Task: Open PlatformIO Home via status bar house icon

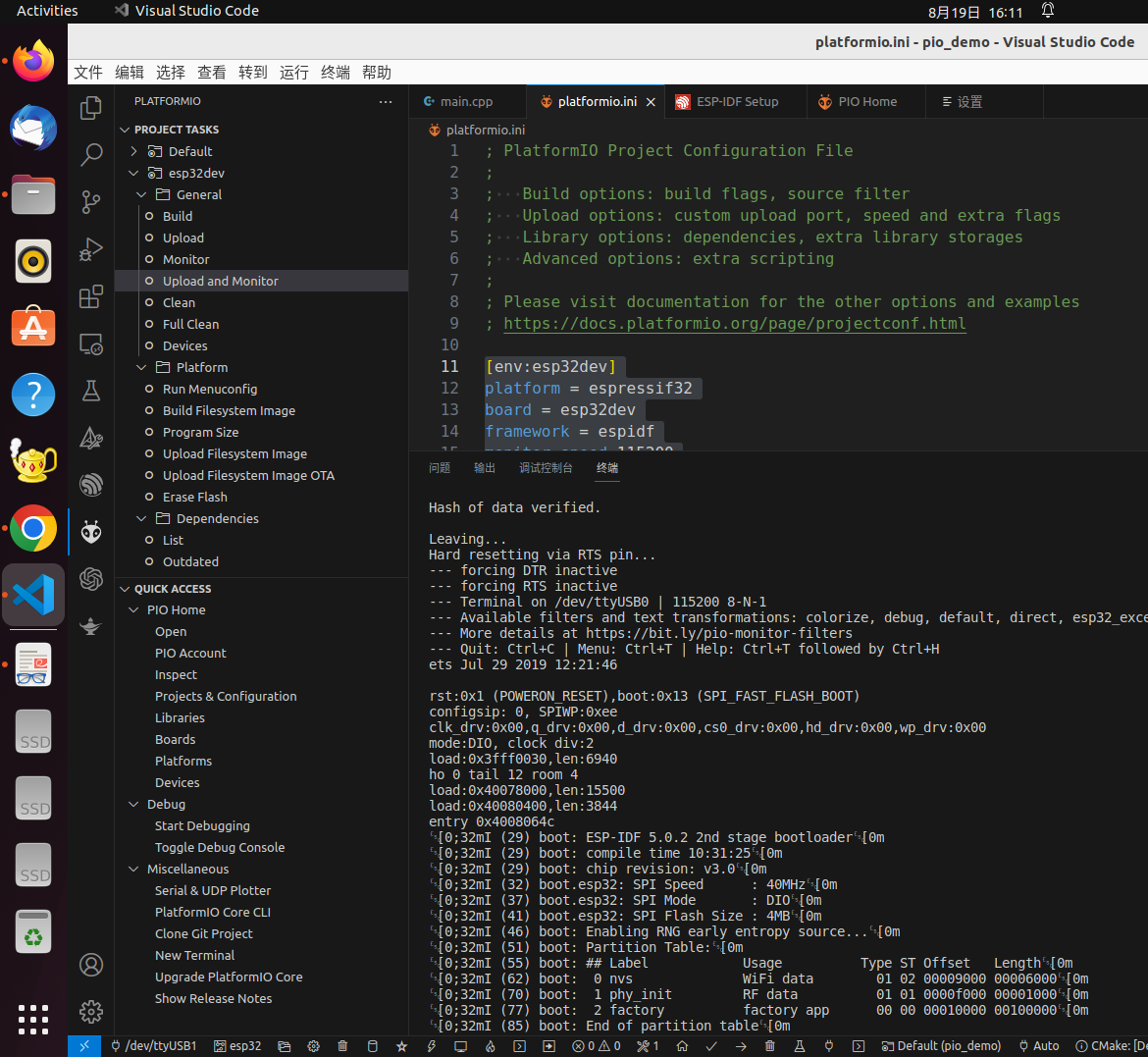Action: 682,1046
